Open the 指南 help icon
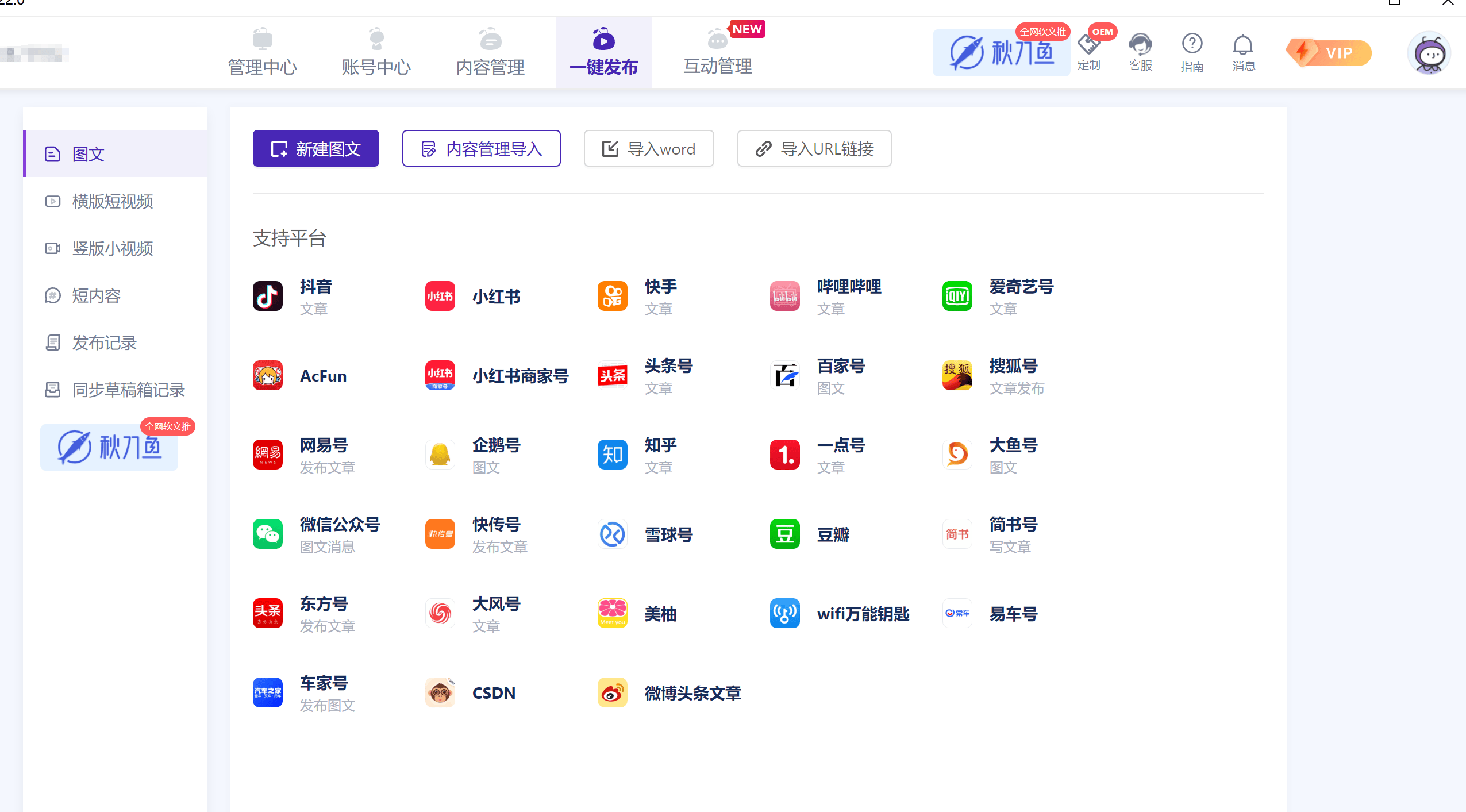The image size is (1466, 812). (1192, 52)
